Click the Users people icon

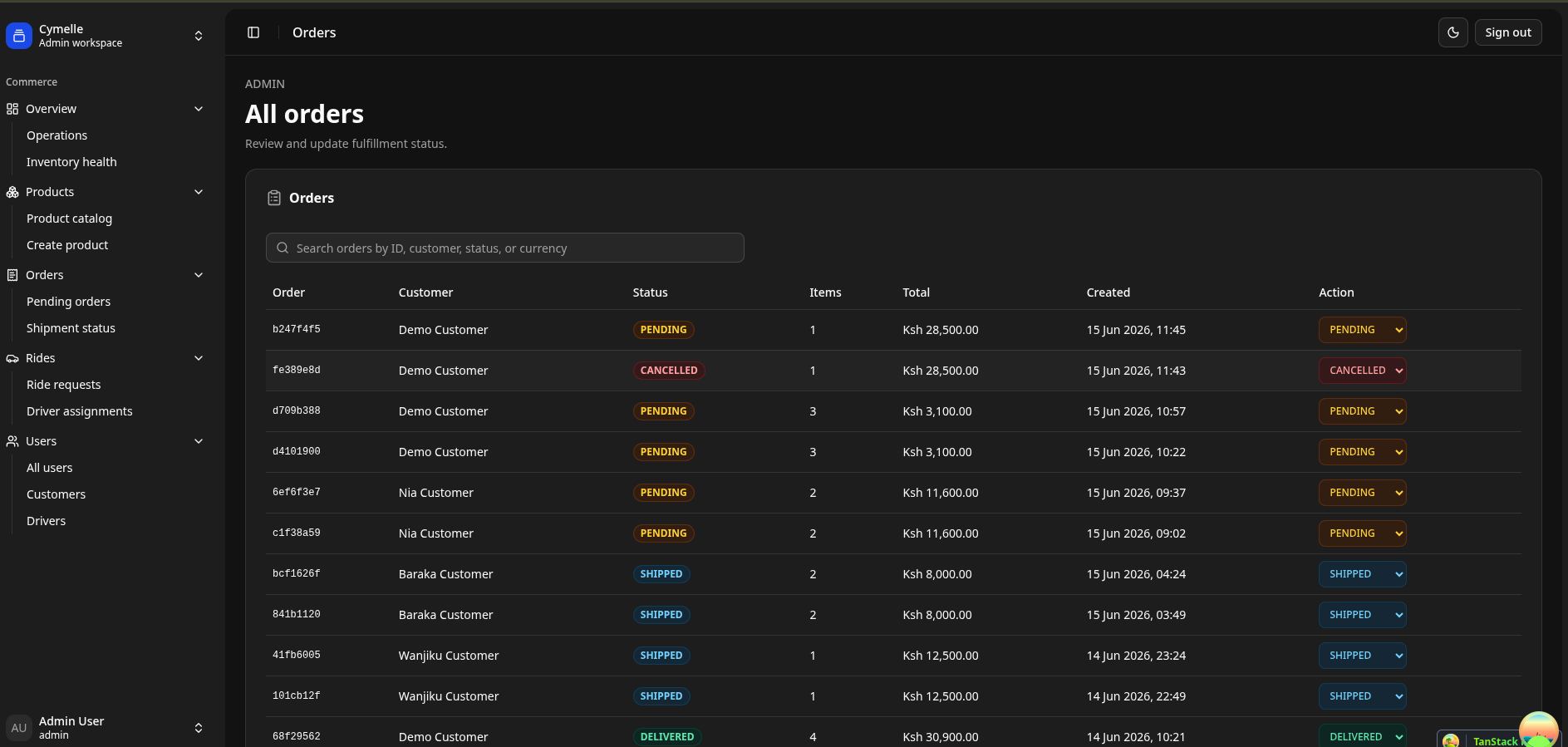click(x=12, y=441)
